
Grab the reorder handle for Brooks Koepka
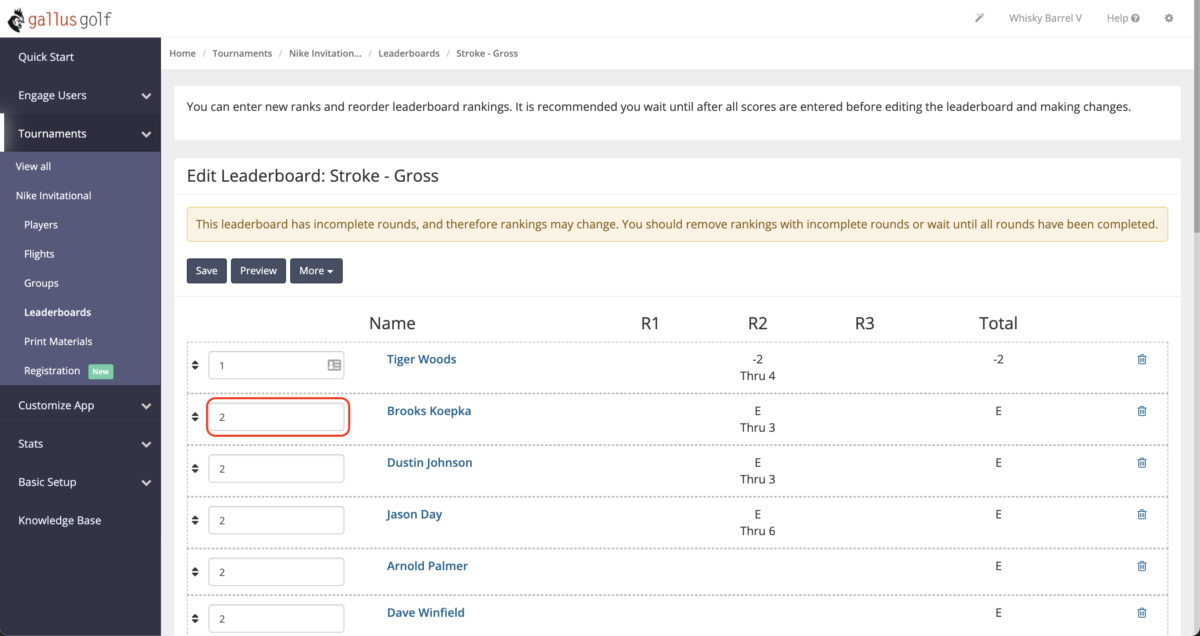[x=195, y=417]
